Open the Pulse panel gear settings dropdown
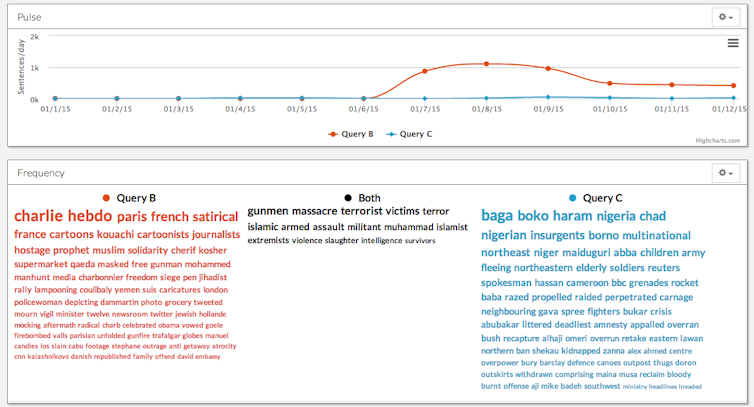This screenshot has height=407, width=754. pos(726,17)
